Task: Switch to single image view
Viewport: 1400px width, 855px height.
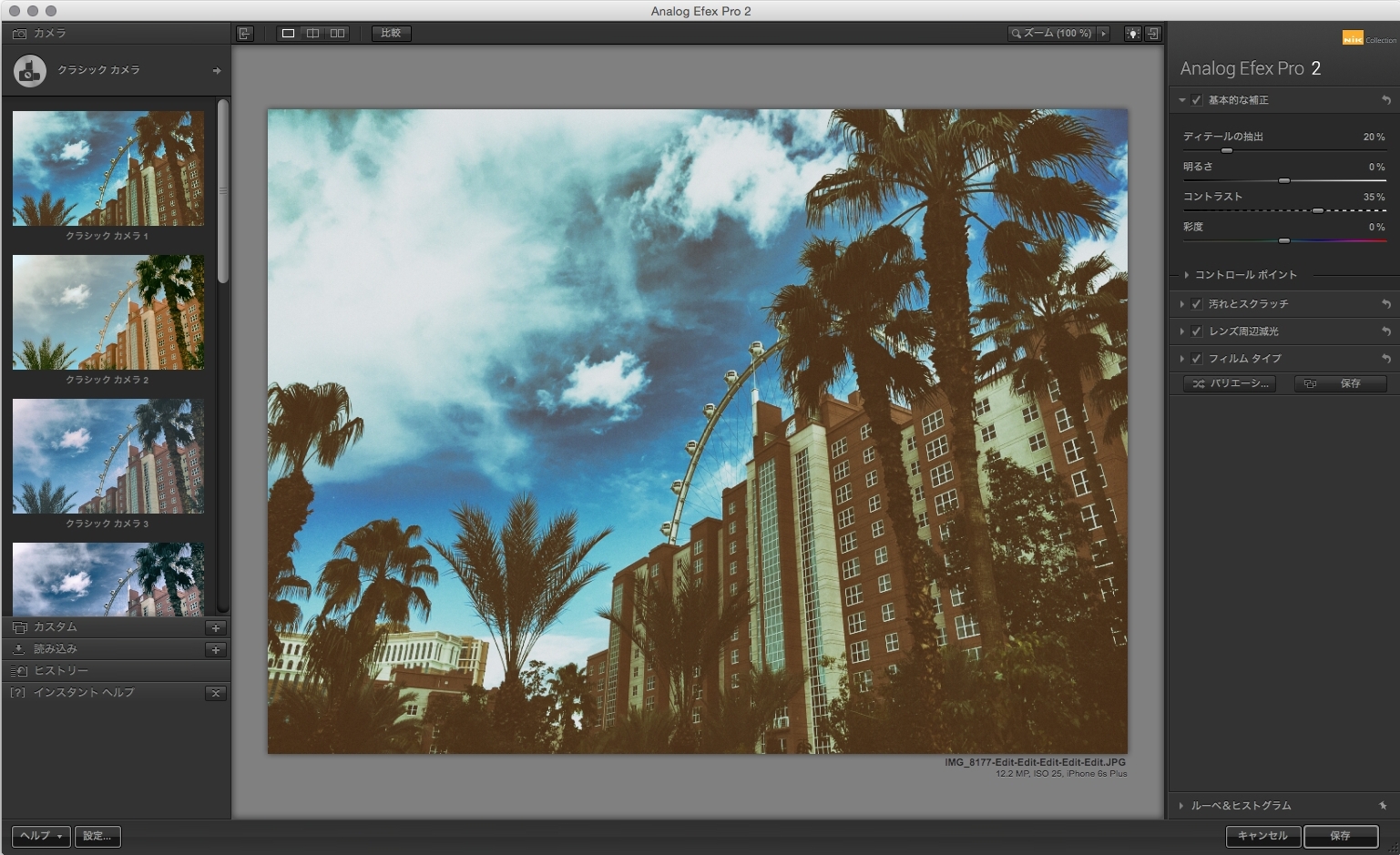Action: pos(288,34)
